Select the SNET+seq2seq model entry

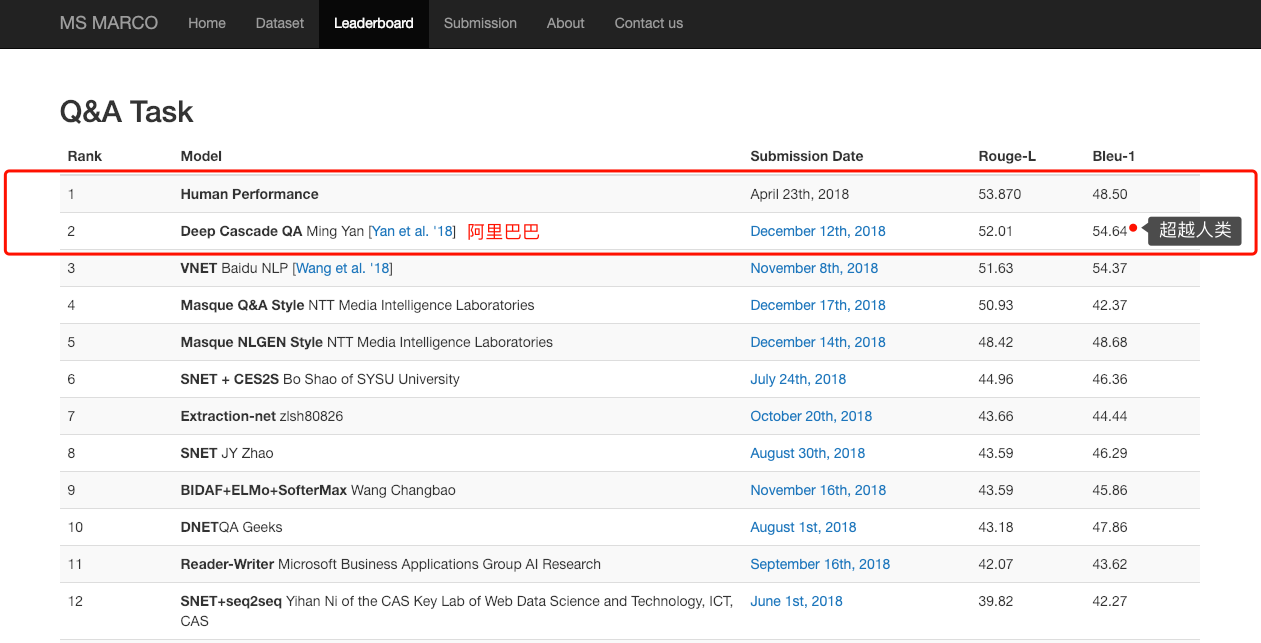(x=457, y=611)
